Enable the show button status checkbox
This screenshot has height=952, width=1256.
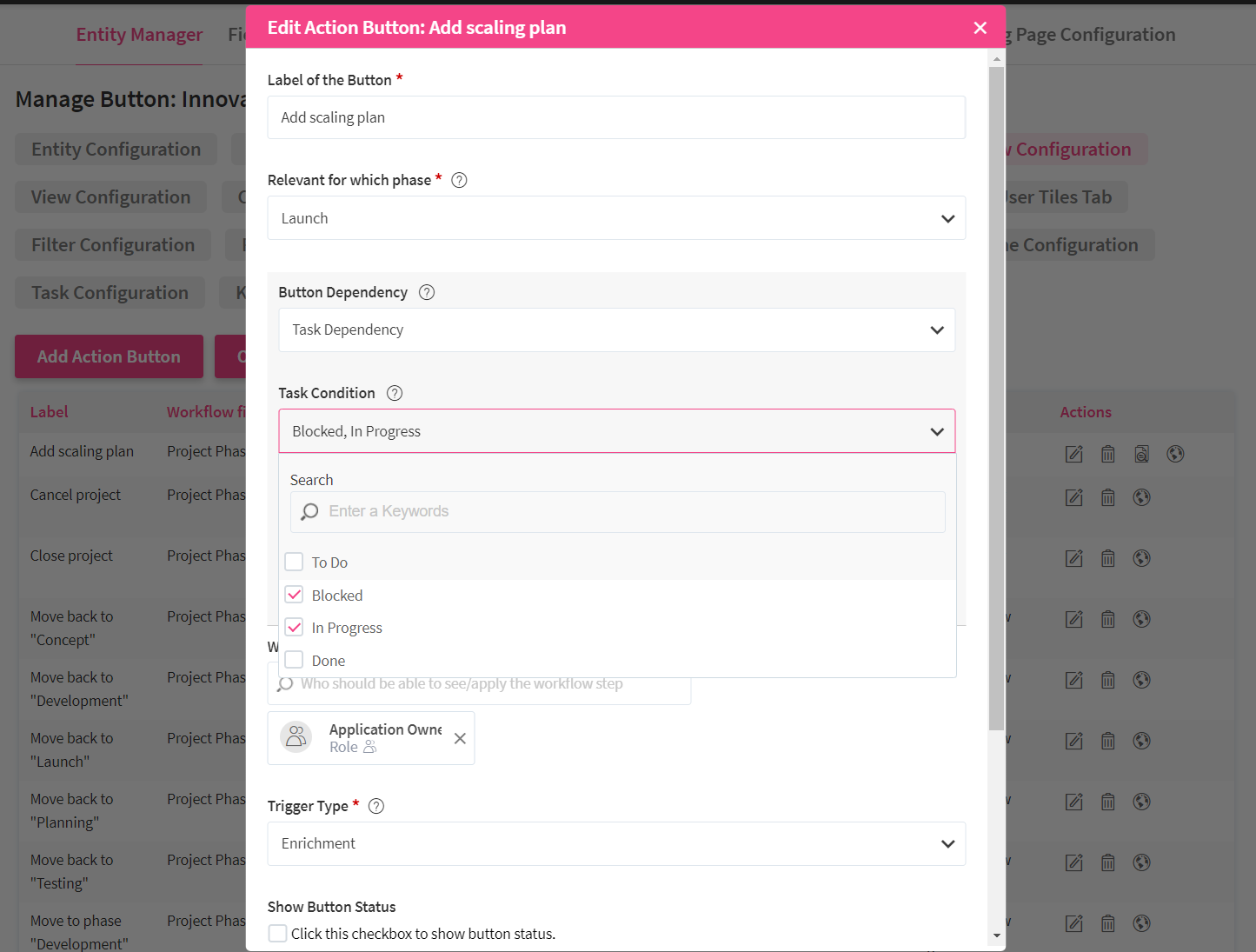278,934
